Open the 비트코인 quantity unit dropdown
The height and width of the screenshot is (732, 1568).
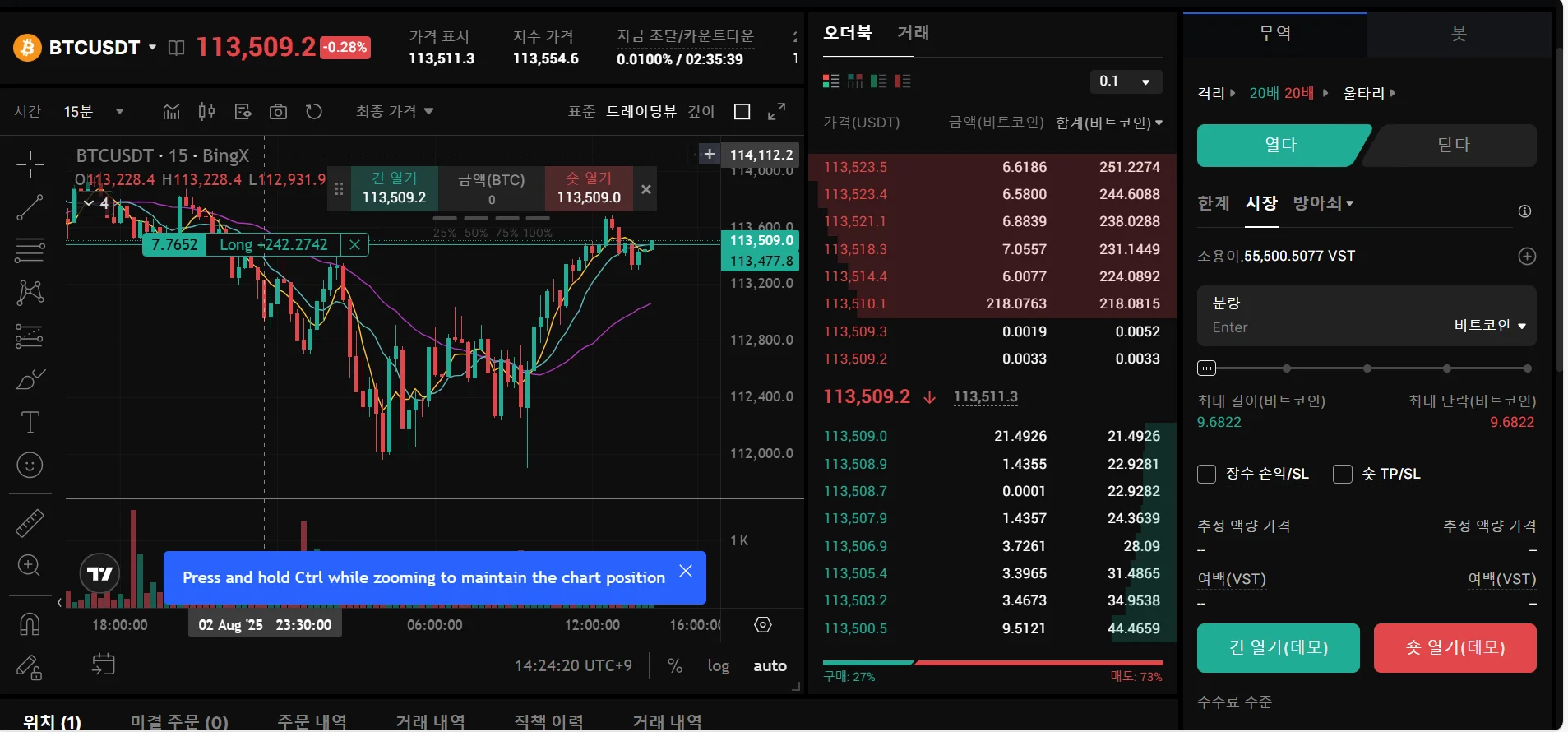click(x=1490, y=326)
